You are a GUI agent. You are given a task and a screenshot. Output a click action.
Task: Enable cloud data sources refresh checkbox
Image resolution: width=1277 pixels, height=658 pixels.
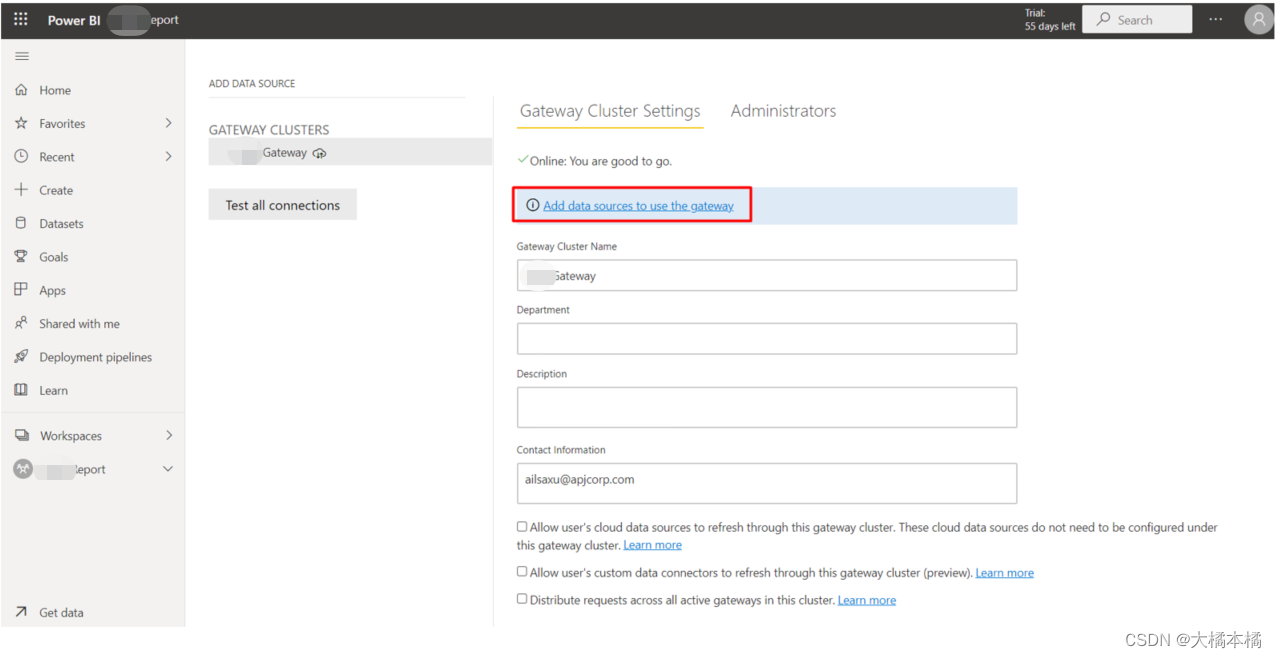click(x=522, y=527)
